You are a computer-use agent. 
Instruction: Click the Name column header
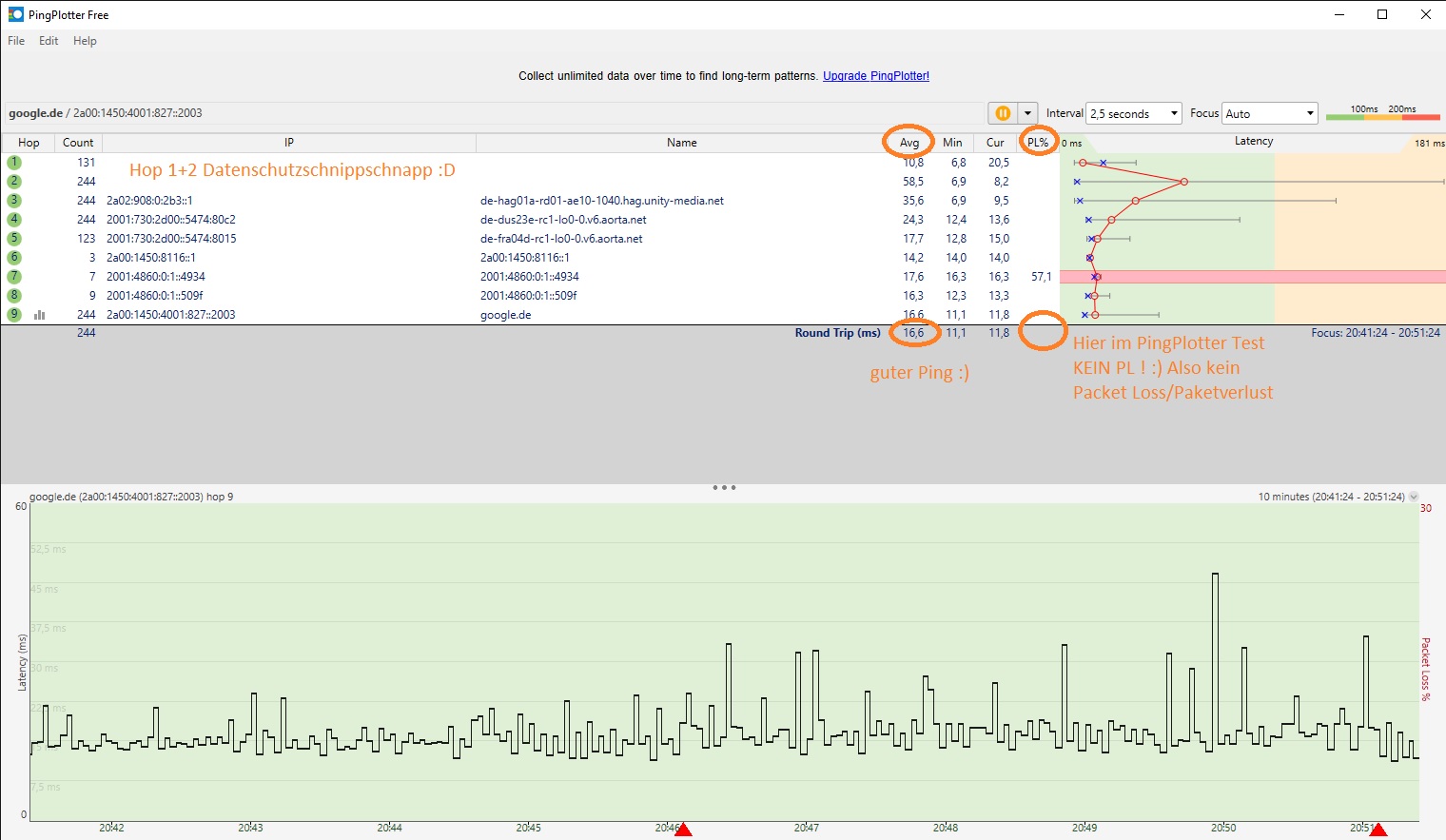(681, 143)
